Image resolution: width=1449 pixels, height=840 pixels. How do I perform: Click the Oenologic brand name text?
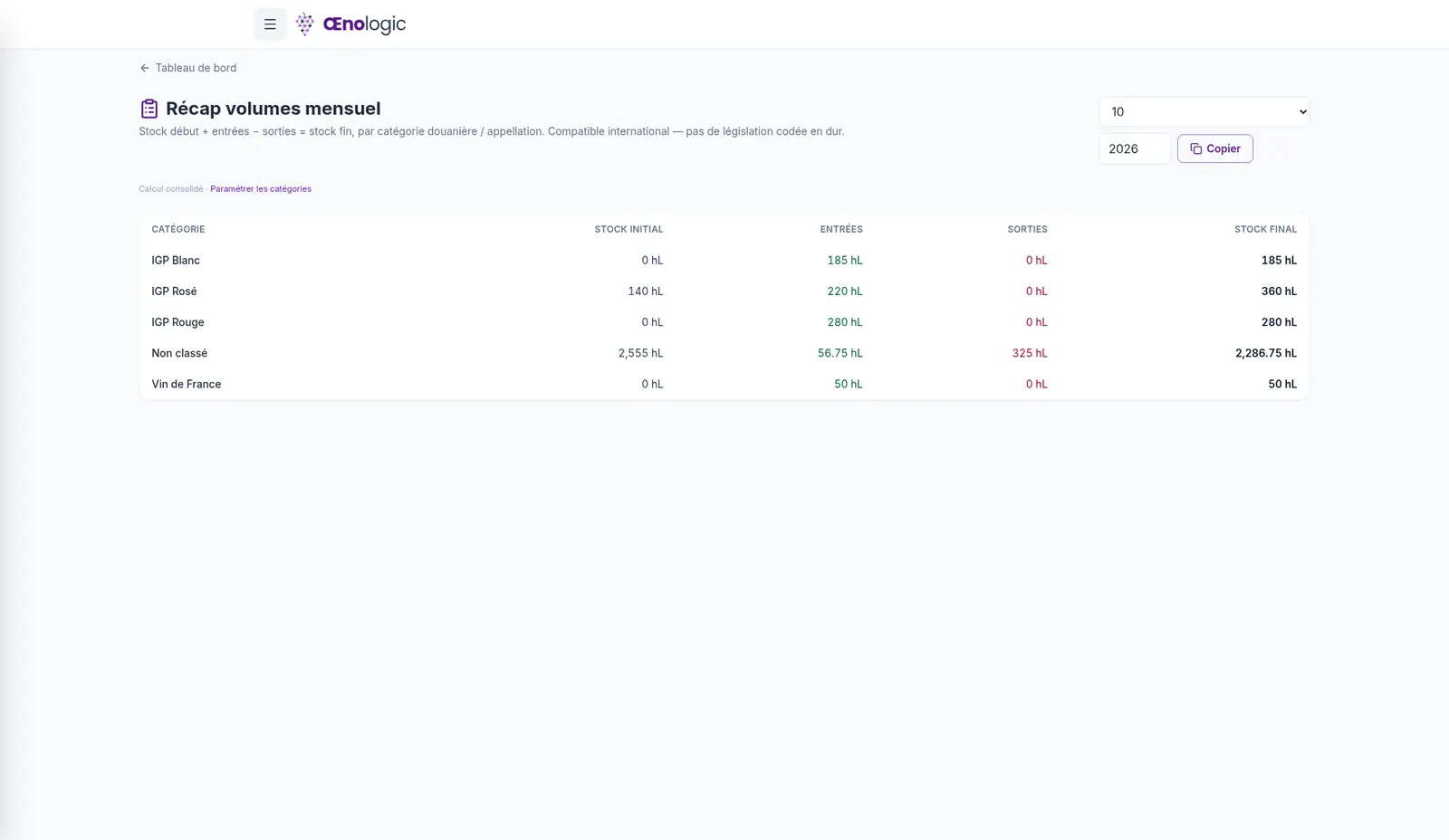click(x=364, y=24)
